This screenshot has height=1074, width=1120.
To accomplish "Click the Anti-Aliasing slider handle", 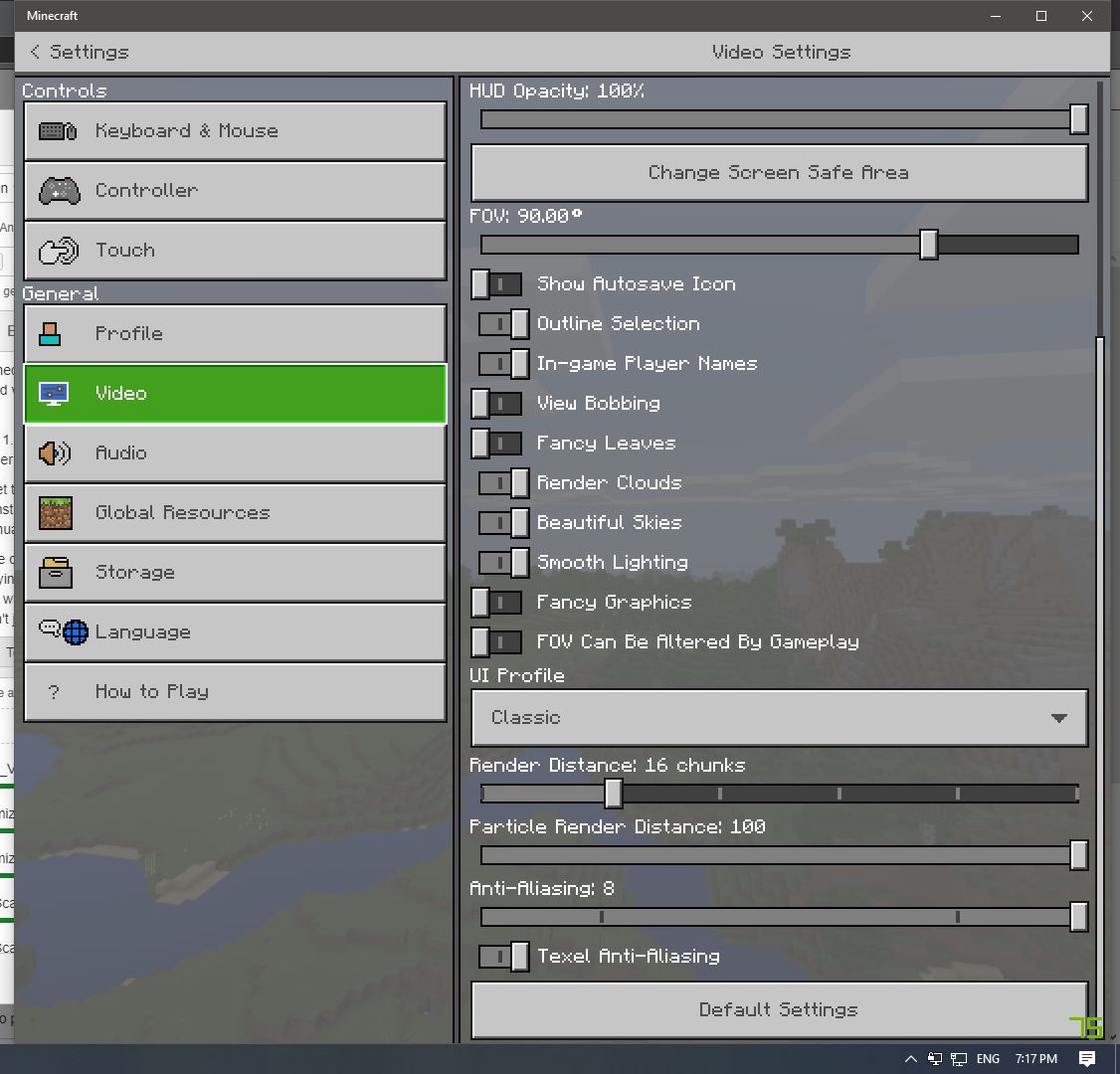I will (1078, 917).
